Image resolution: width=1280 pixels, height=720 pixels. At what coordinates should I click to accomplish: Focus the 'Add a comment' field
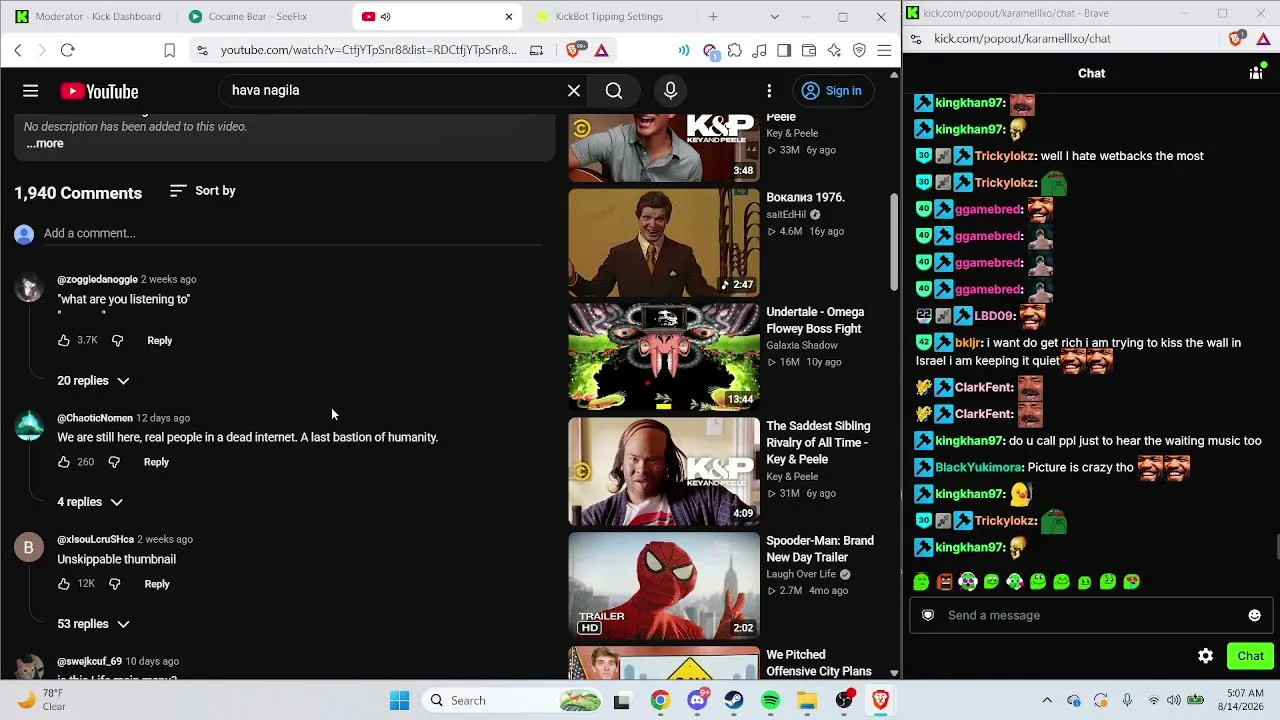click(x=292, y=233)
